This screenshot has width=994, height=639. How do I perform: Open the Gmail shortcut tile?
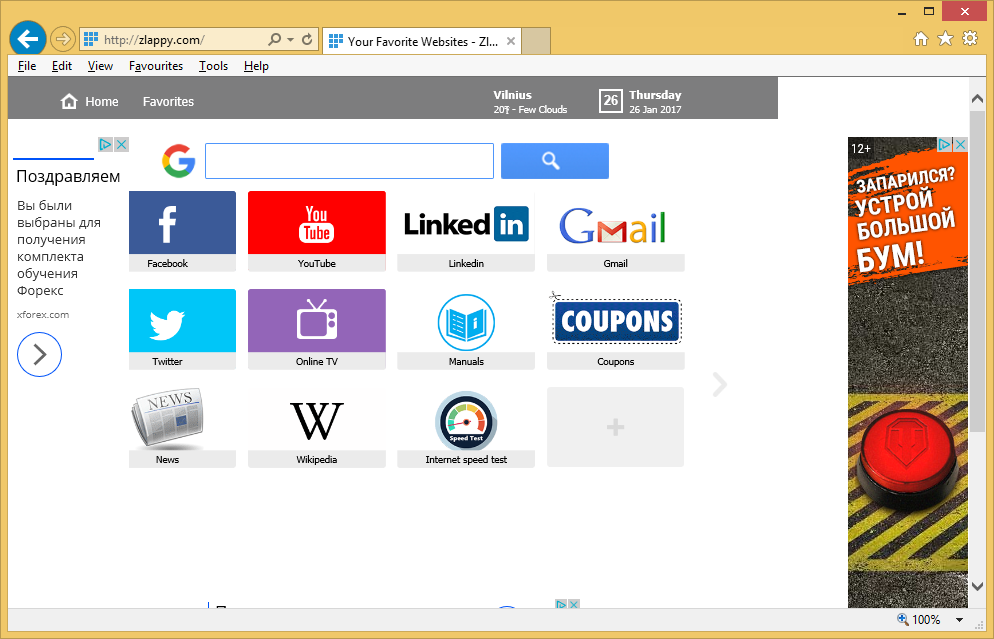point(615,226)
